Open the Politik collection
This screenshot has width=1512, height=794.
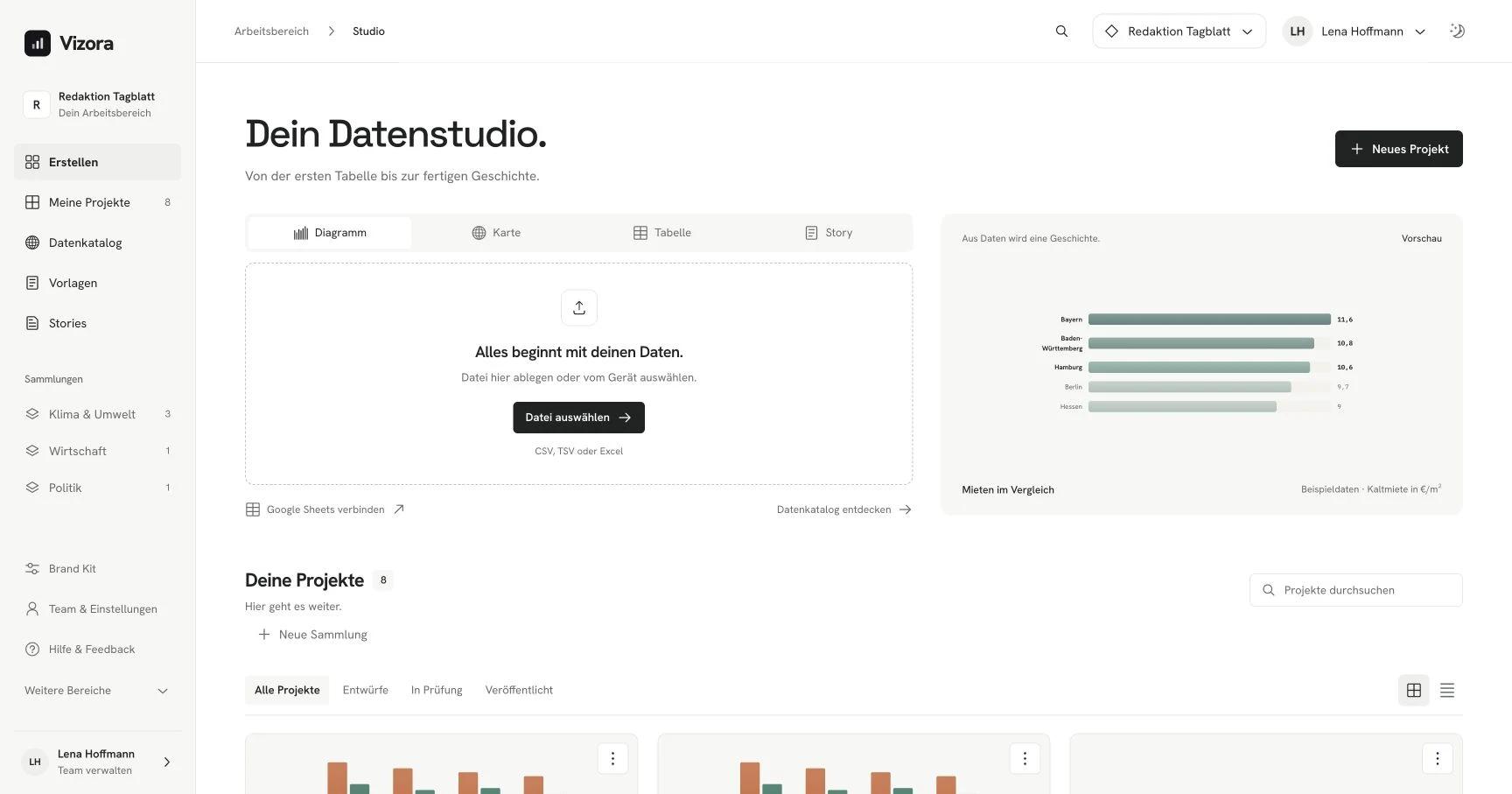(x=97, y=488)
